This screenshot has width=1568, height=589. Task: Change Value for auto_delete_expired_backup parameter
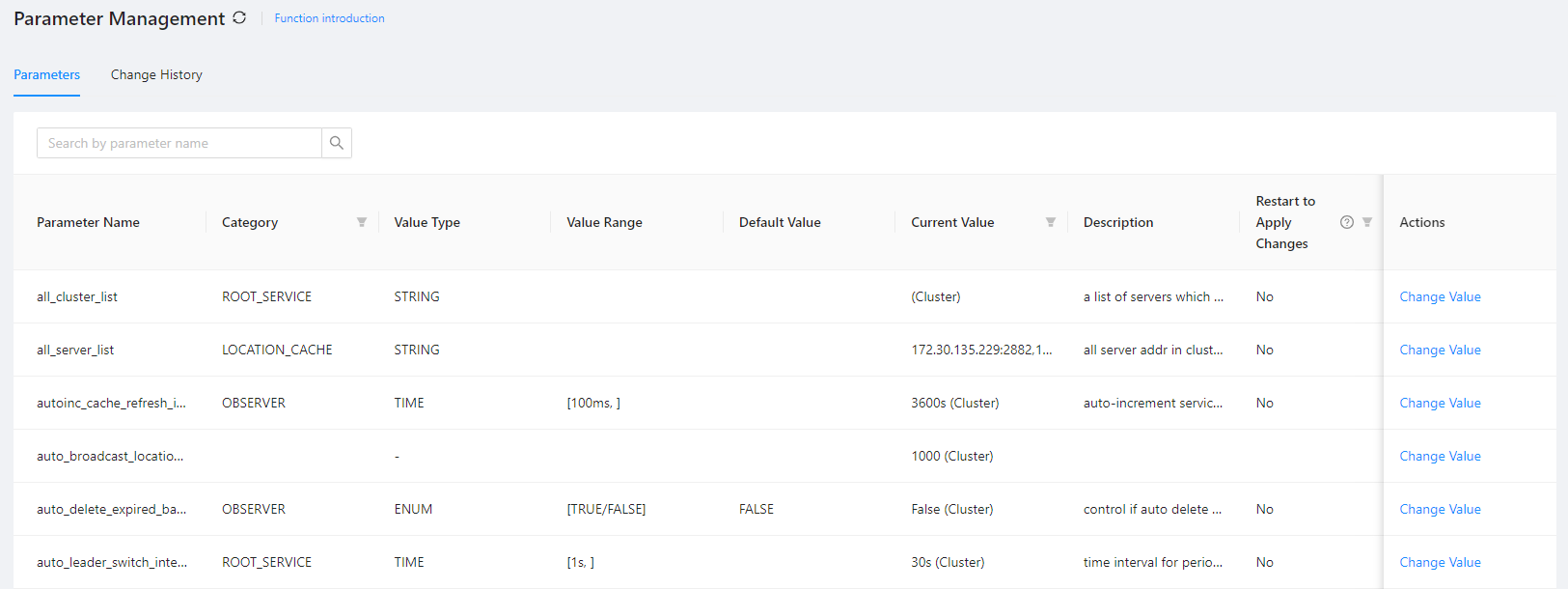1440,509
